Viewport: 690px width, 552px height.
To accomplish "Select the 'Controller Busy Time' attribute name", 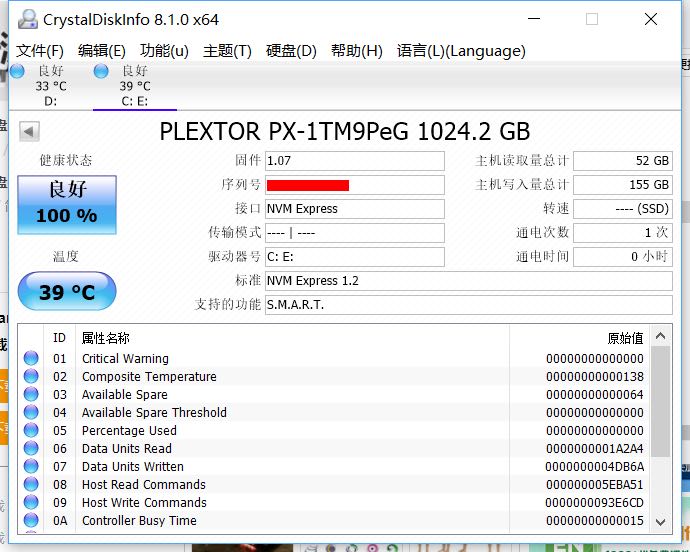I will (x=139, y=521).
